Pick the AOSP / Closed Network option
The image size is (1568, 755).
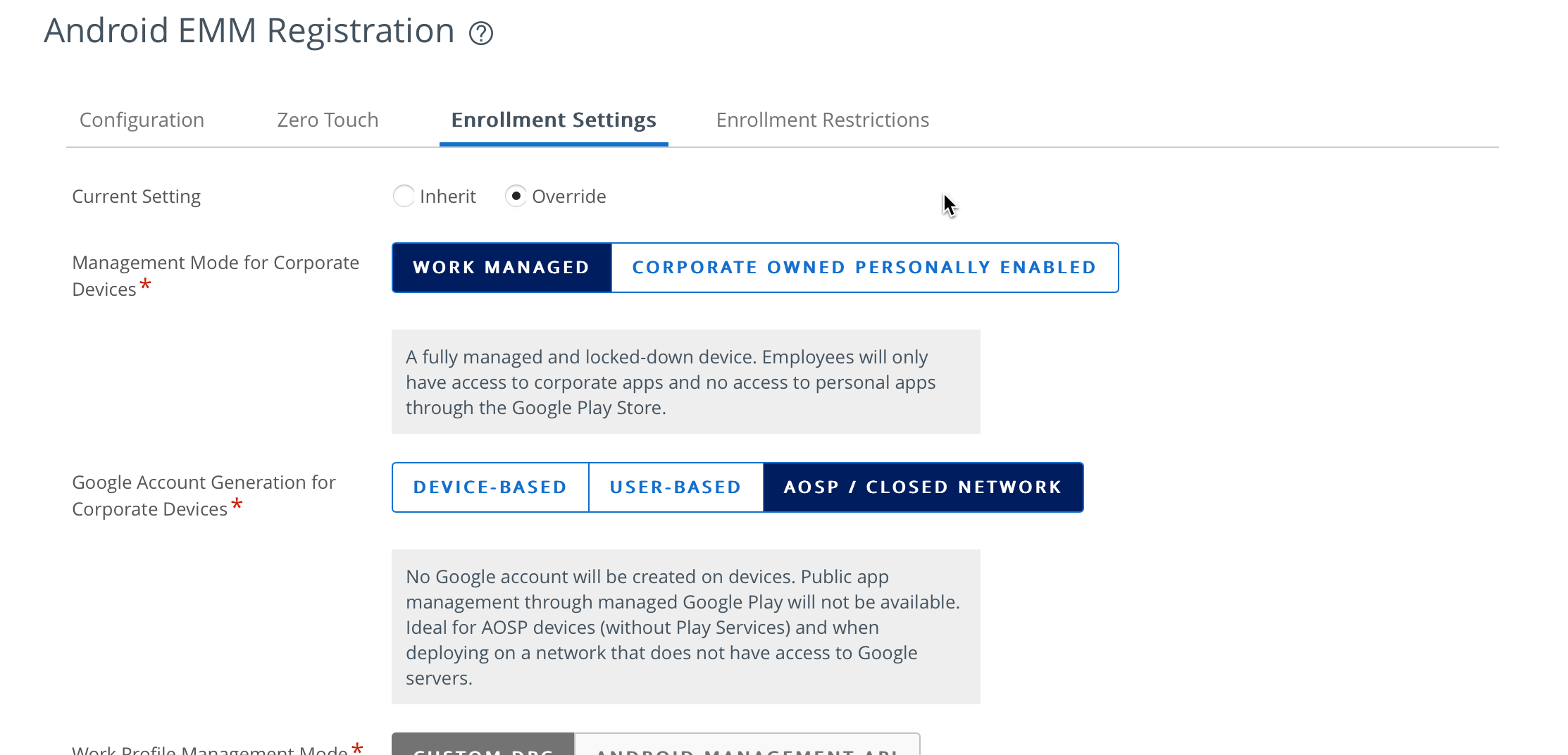[x=923, y=487]
